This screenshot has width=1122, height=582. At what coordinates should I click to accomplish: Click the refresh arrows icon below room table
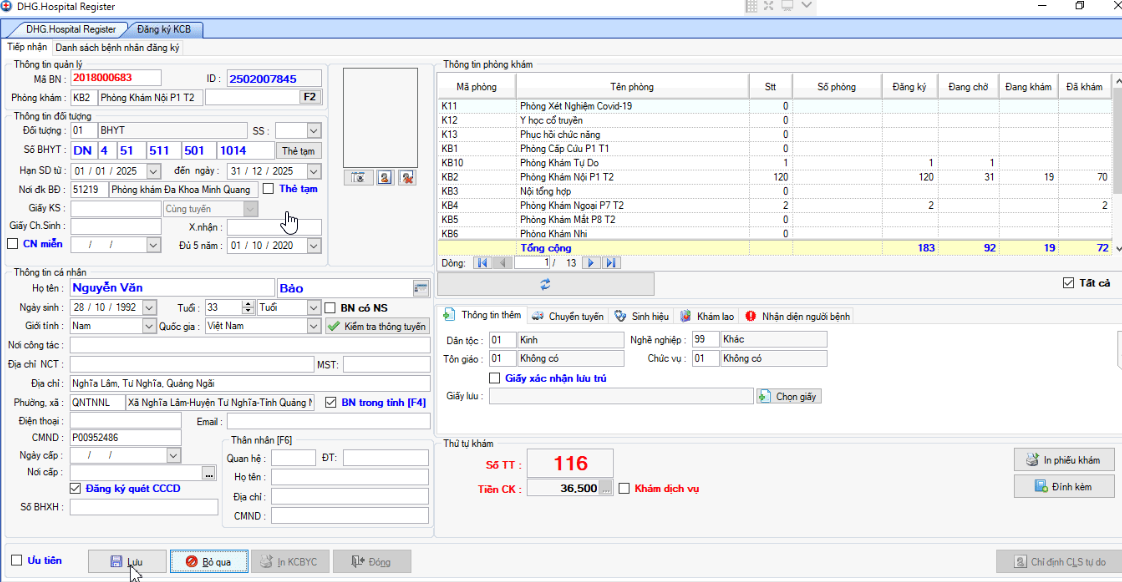pos(545,284)
